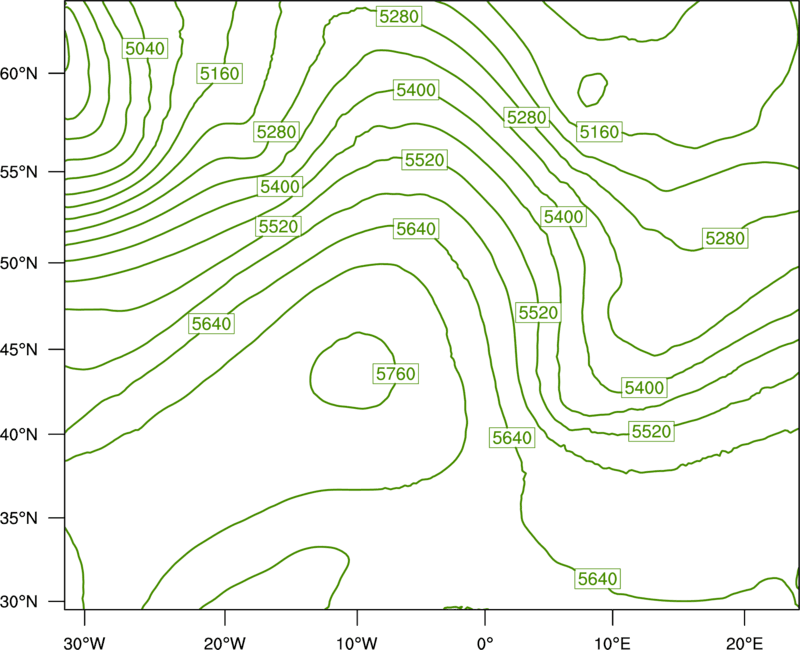Click the 5040 contour label

tap(145, 48)
